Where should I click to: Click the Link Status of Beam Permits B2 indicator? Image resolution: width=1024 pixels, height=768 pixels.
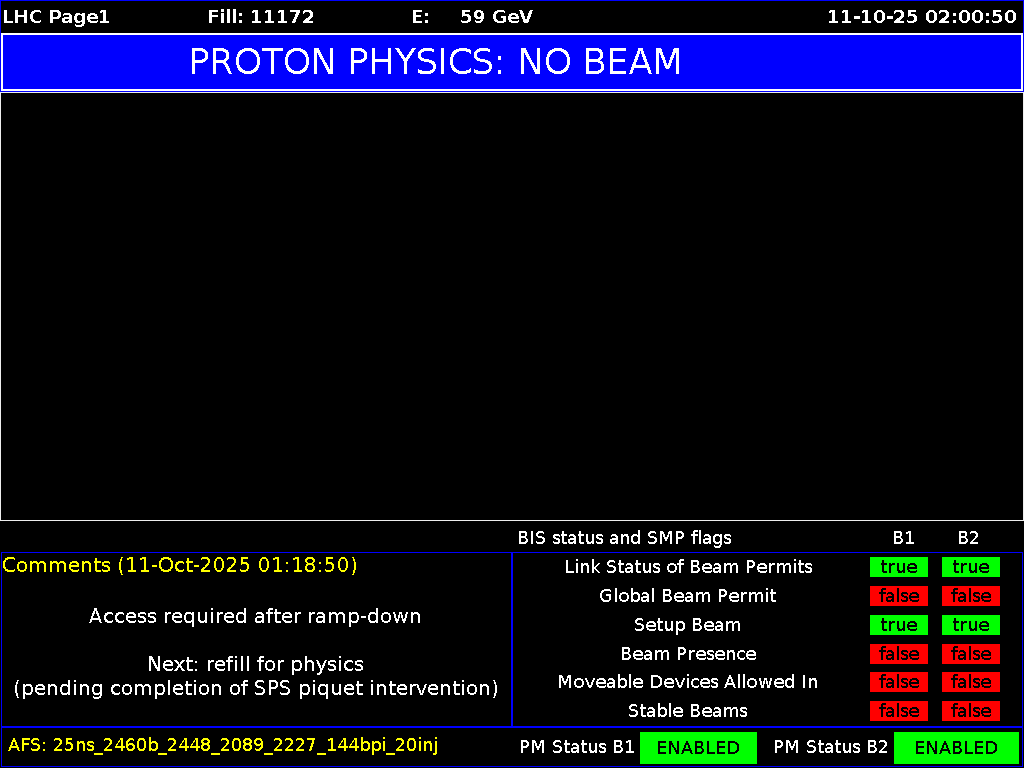click(x=969, y=567)
